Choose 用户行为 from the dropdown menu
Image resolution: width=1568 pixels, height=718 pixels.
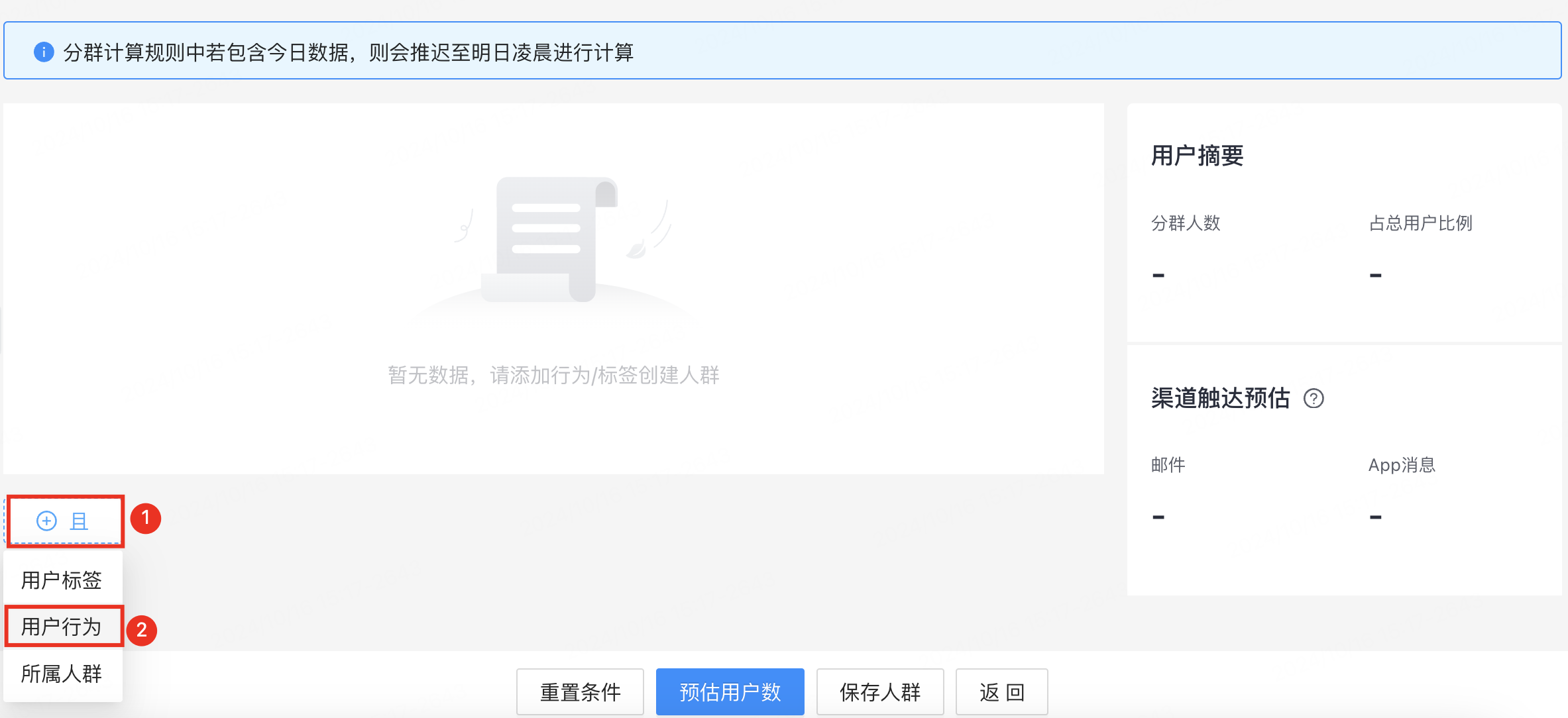(62, 627)
